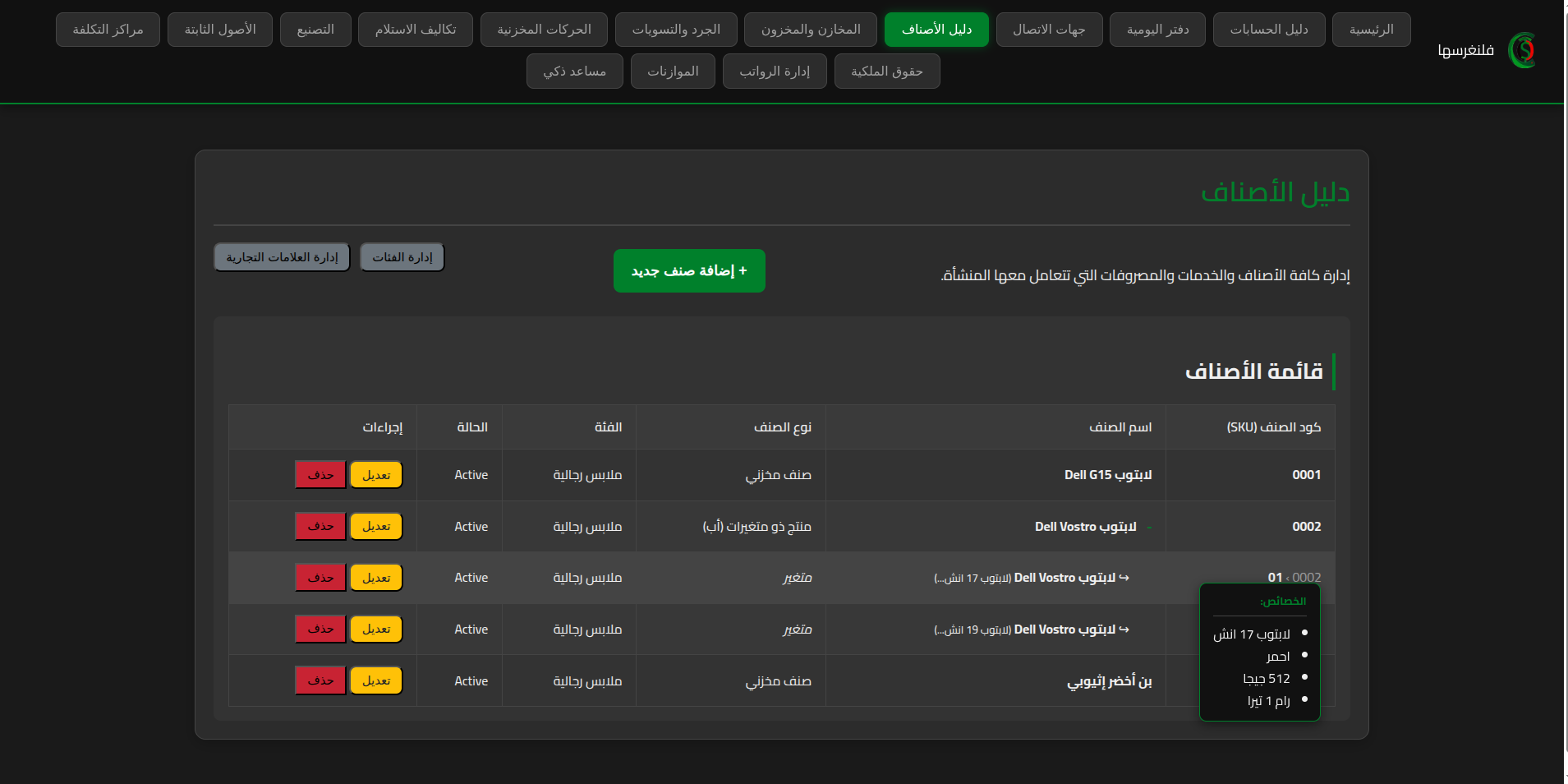The width and height of the screenshot is (1568, 784).
Task: Switch to دليل الحسابات tab
Action: 1268,30
